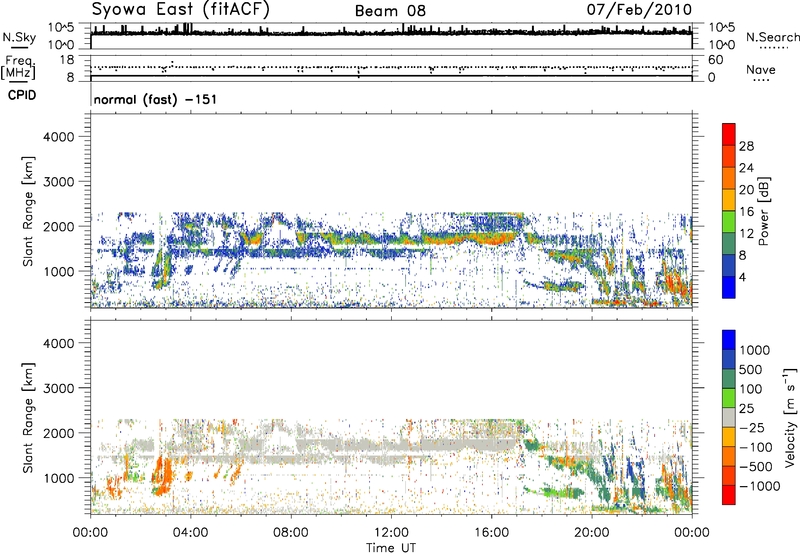Image resolution: width=800 pixels, height=554 pixels.
Task: Click the final "00:00" label ending the time axis
Action: click(691, 533)
